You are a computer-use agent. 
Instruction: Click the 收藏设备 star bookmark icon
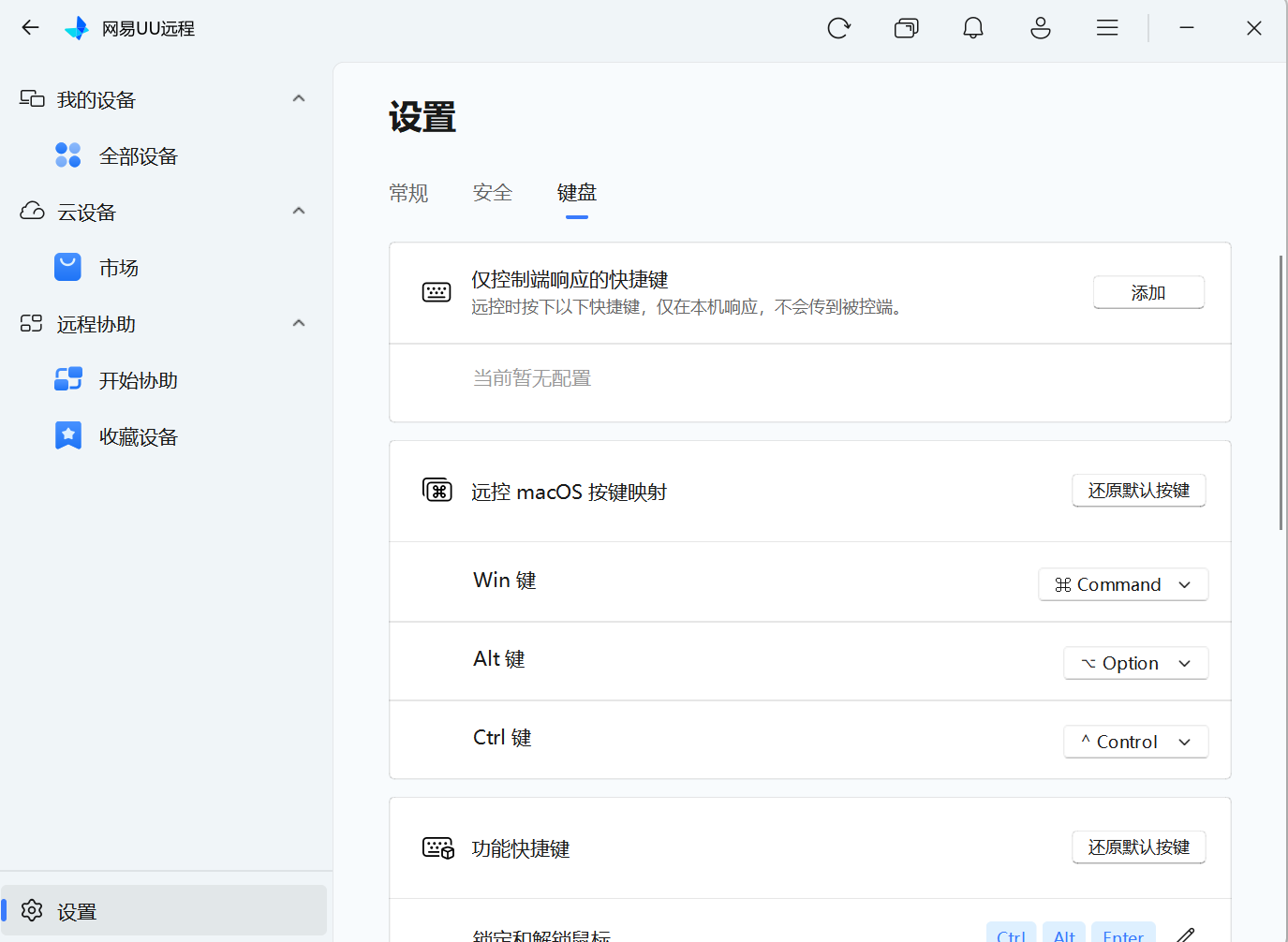[x=68, y=435]
